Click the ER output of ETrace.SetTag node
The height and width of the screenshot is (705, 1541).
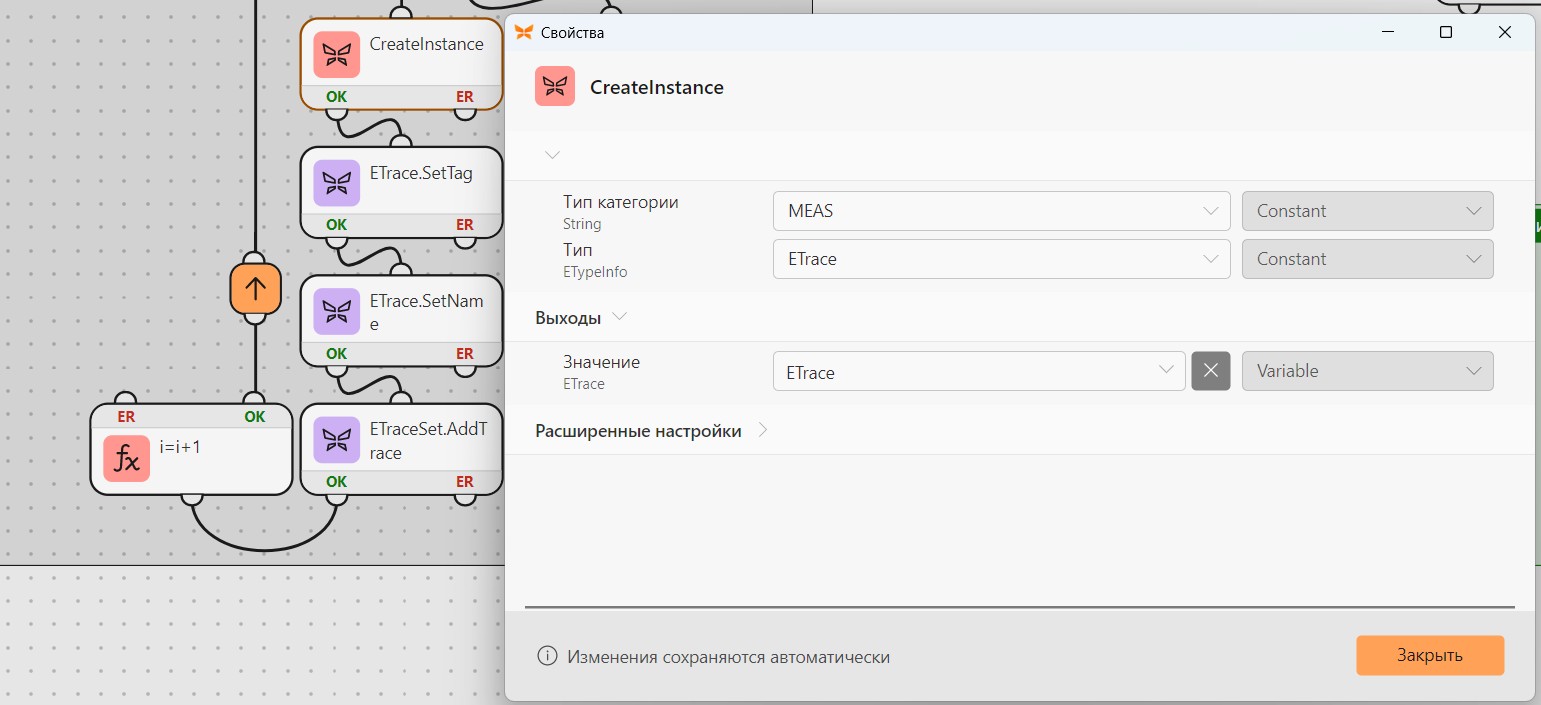(465, 225)
